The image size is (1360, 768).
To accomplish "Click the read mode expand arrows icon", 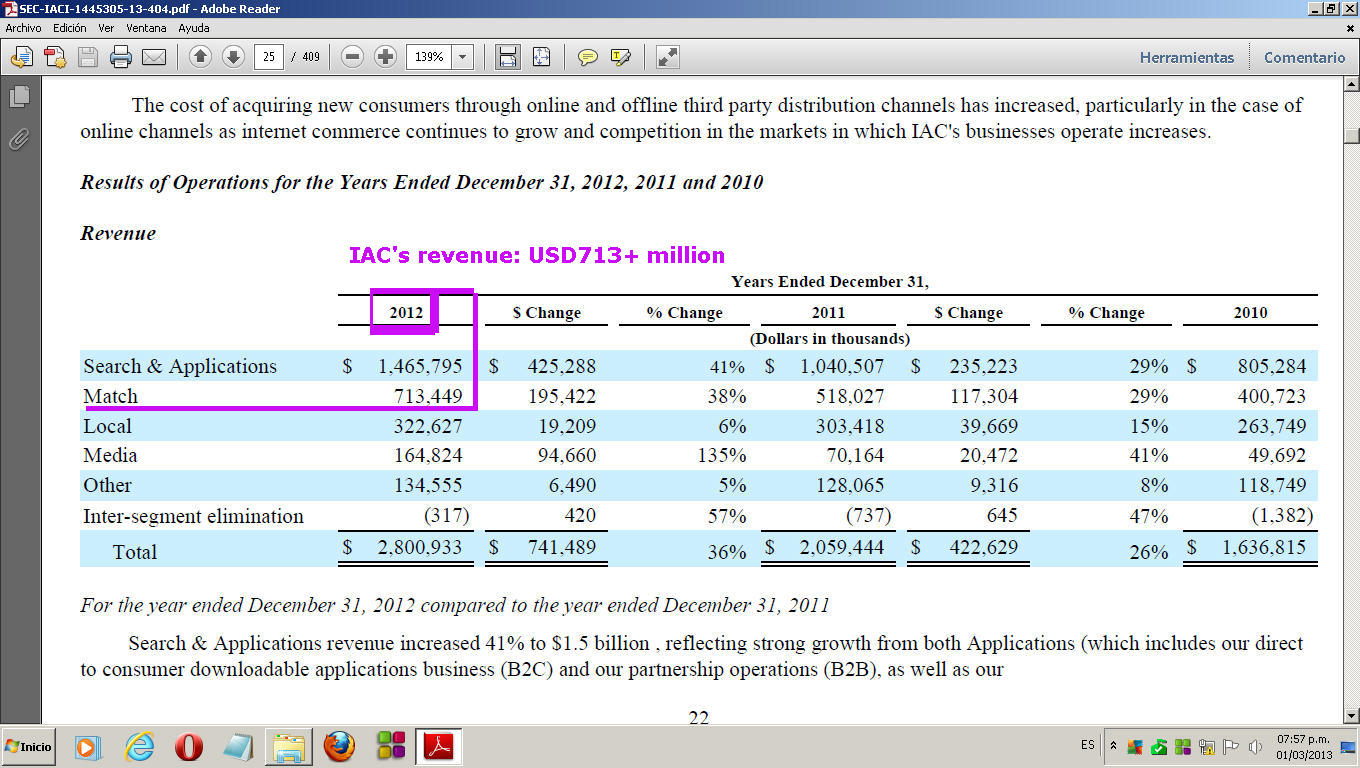I will coord(668,57).
